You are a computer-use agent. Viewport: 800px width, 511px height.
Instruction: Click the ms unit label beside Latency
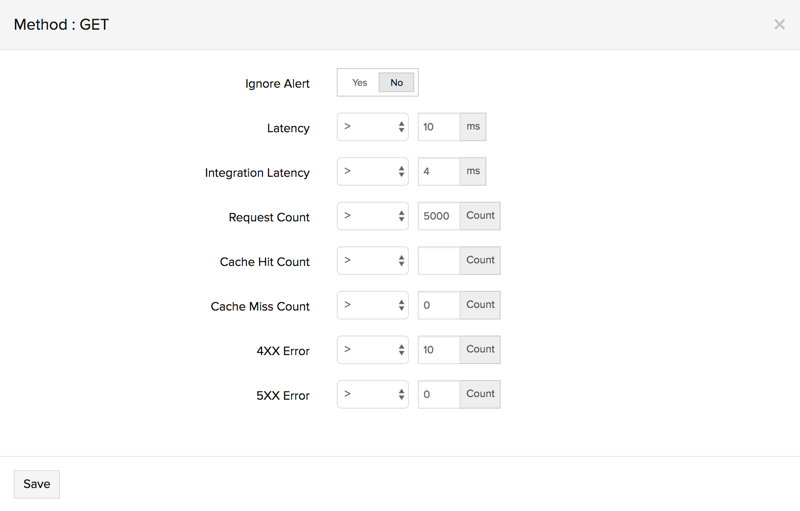473,127
